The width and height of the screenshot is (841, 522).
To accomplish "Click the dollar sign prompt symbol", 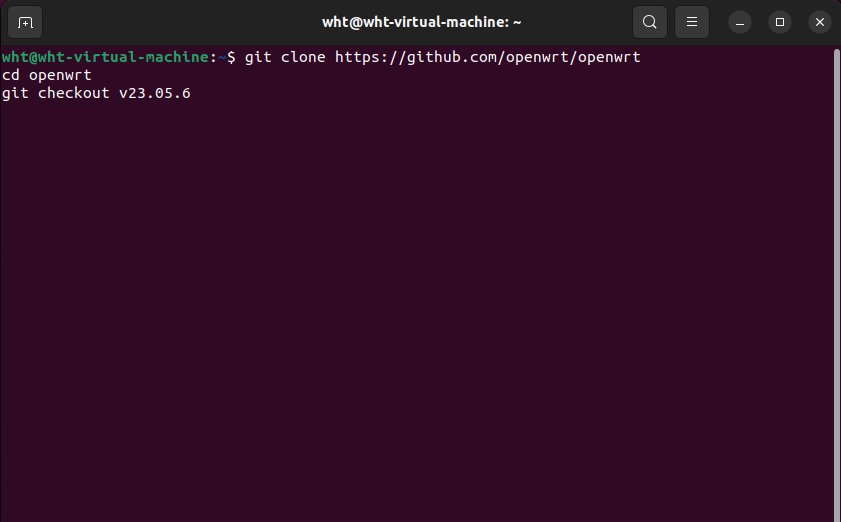I will (233, 58).
